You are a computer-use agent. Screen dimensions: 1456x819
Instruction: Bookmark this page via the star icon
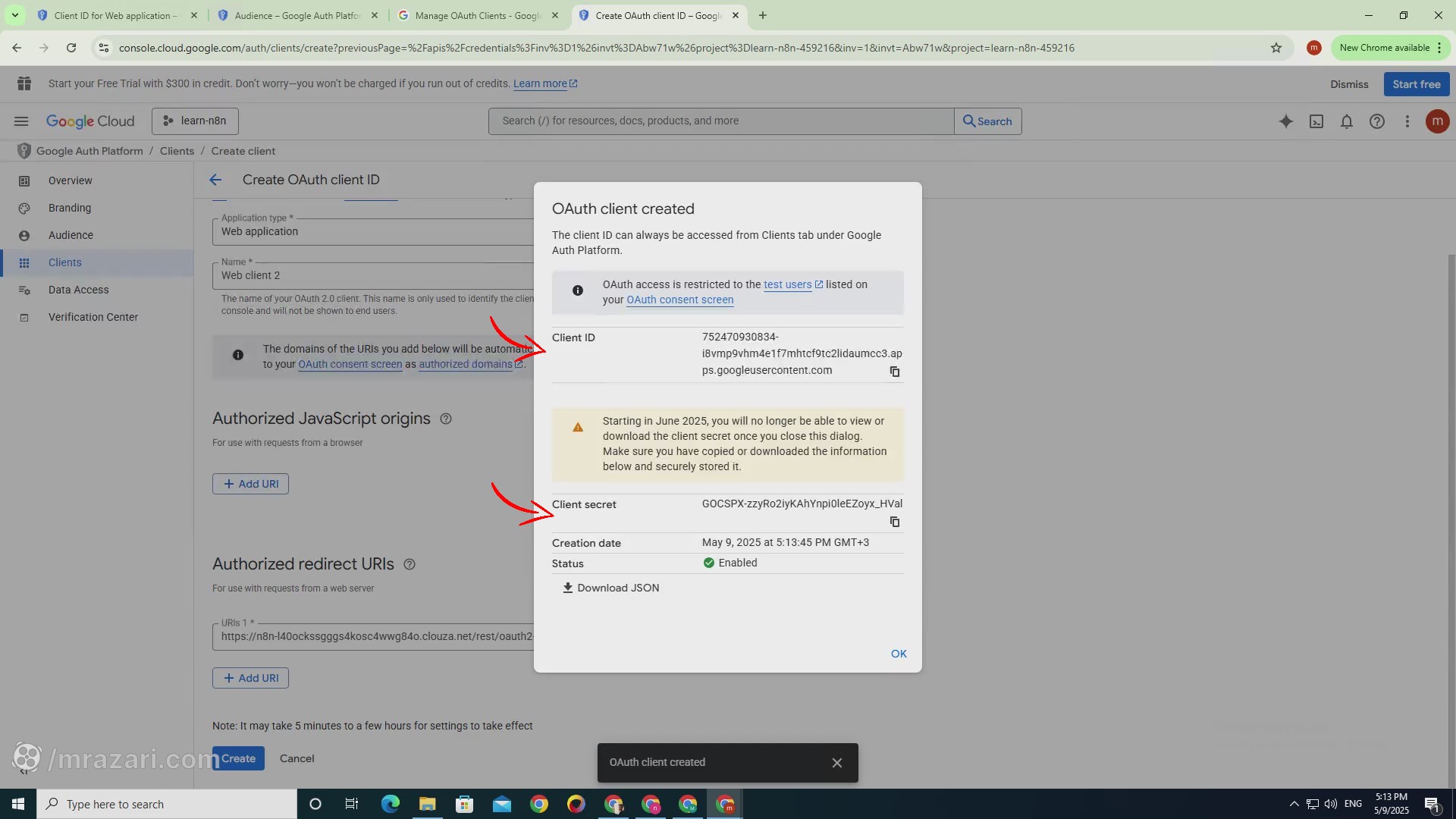pos(1277,47)
